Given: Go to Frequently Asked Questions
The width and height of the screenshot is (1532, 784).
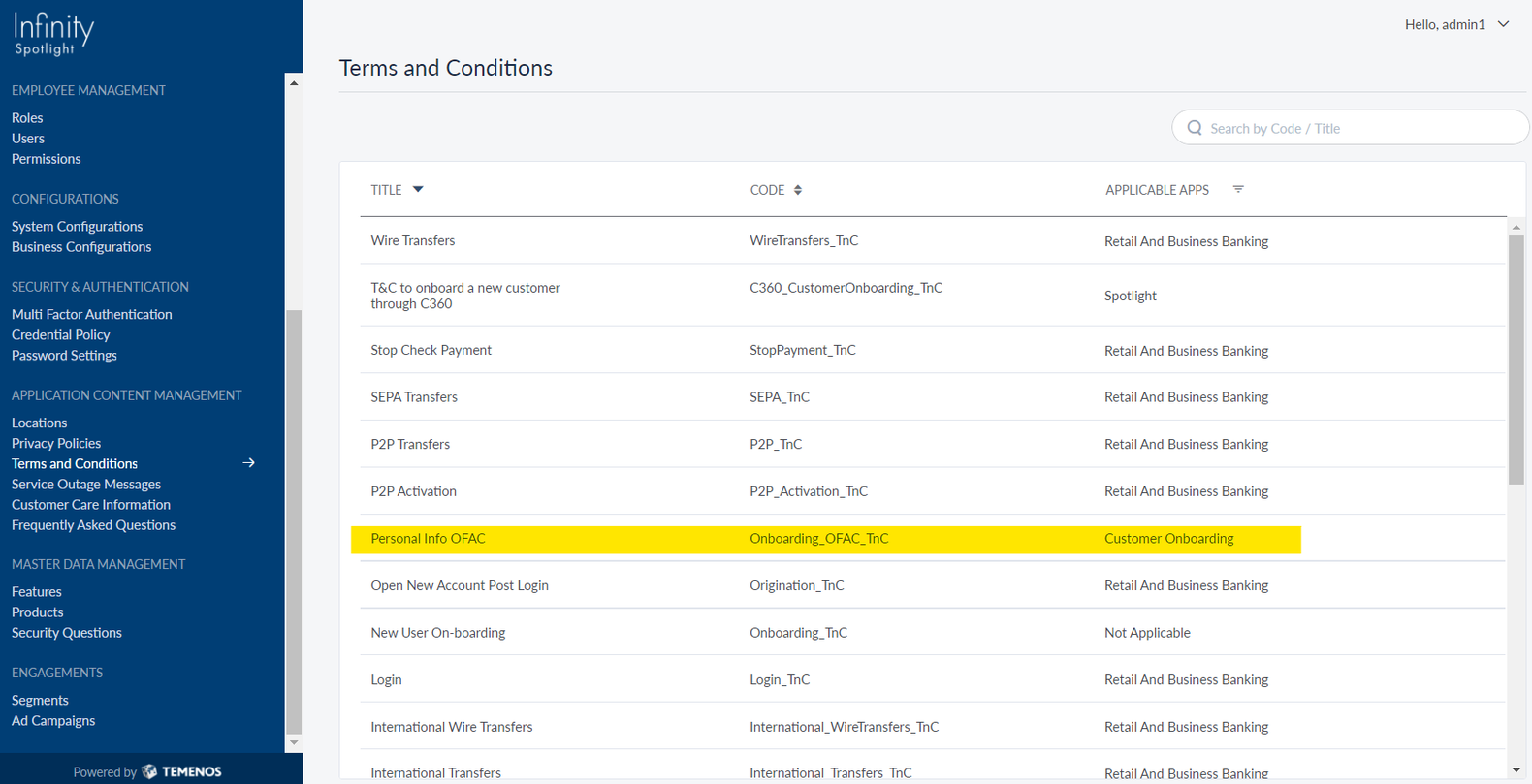Looking at the screenshot, I should [x=93, y=524].
